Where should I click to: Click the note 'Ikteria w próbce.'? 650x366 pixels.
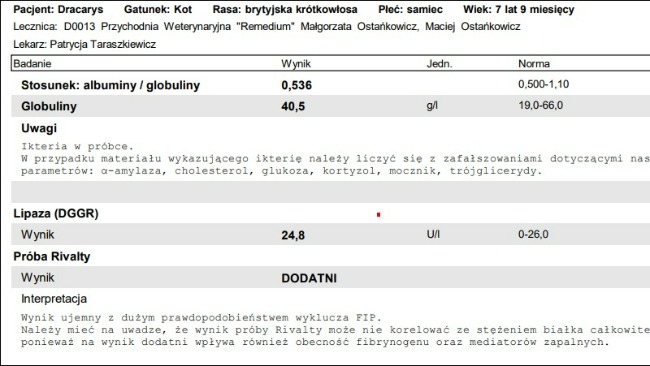click(x=78, y=146)
